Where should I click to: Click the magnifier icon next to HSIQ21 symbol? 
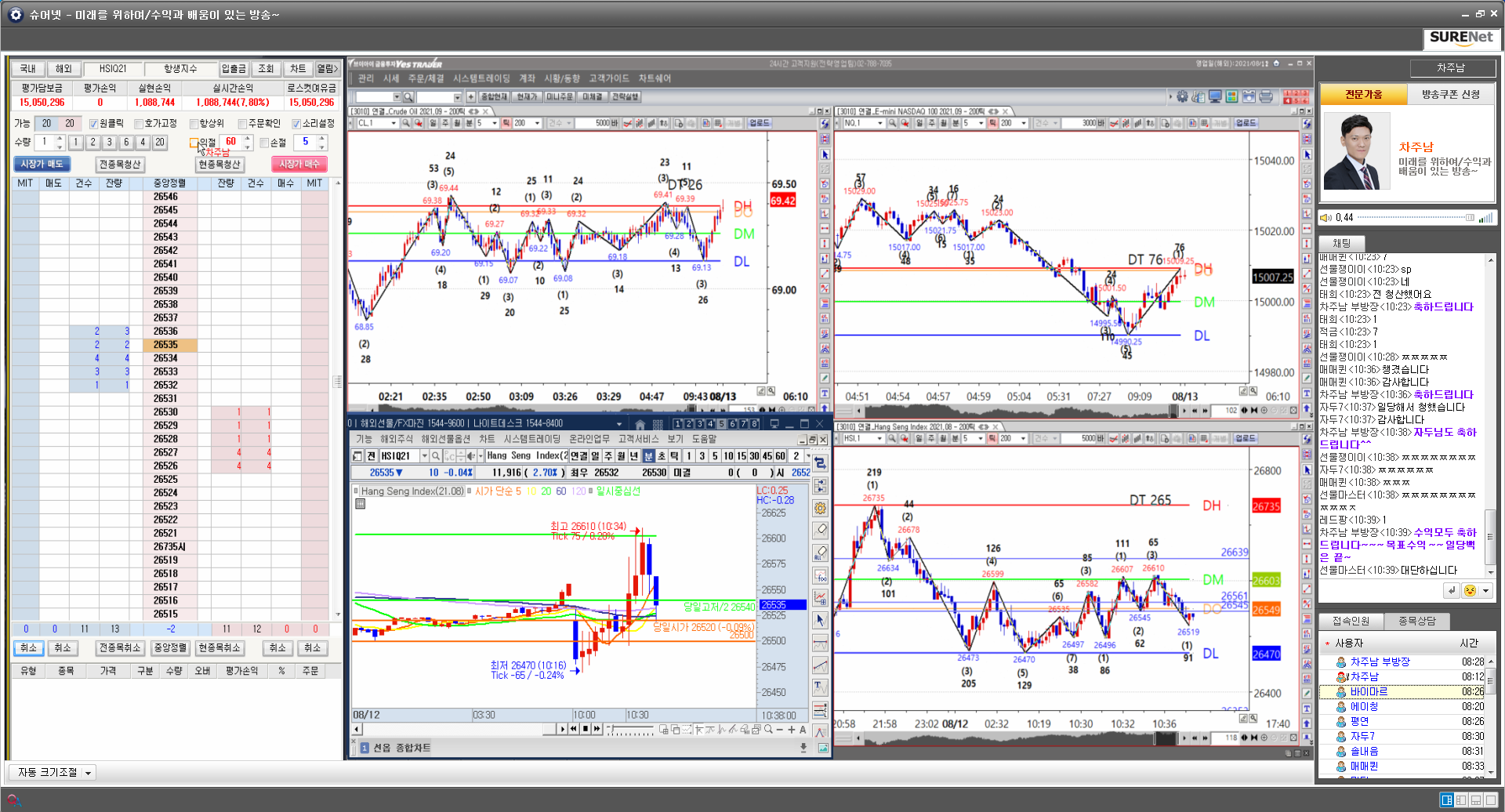pos(436,456)
